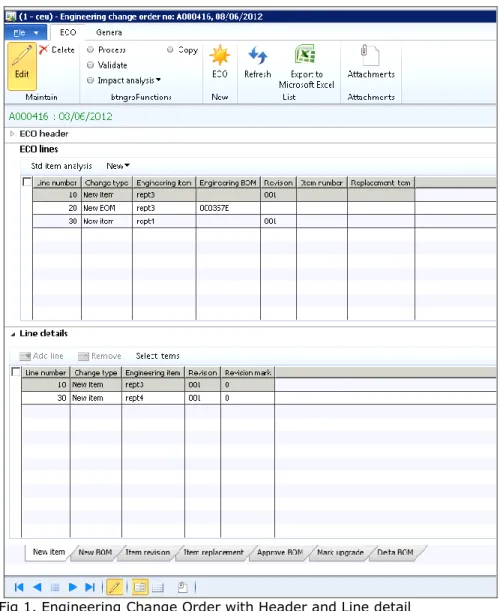This screenshot has width=500, height=611.
Task: Click the Engineering BOM value 000357E
Action: [214, 208]
